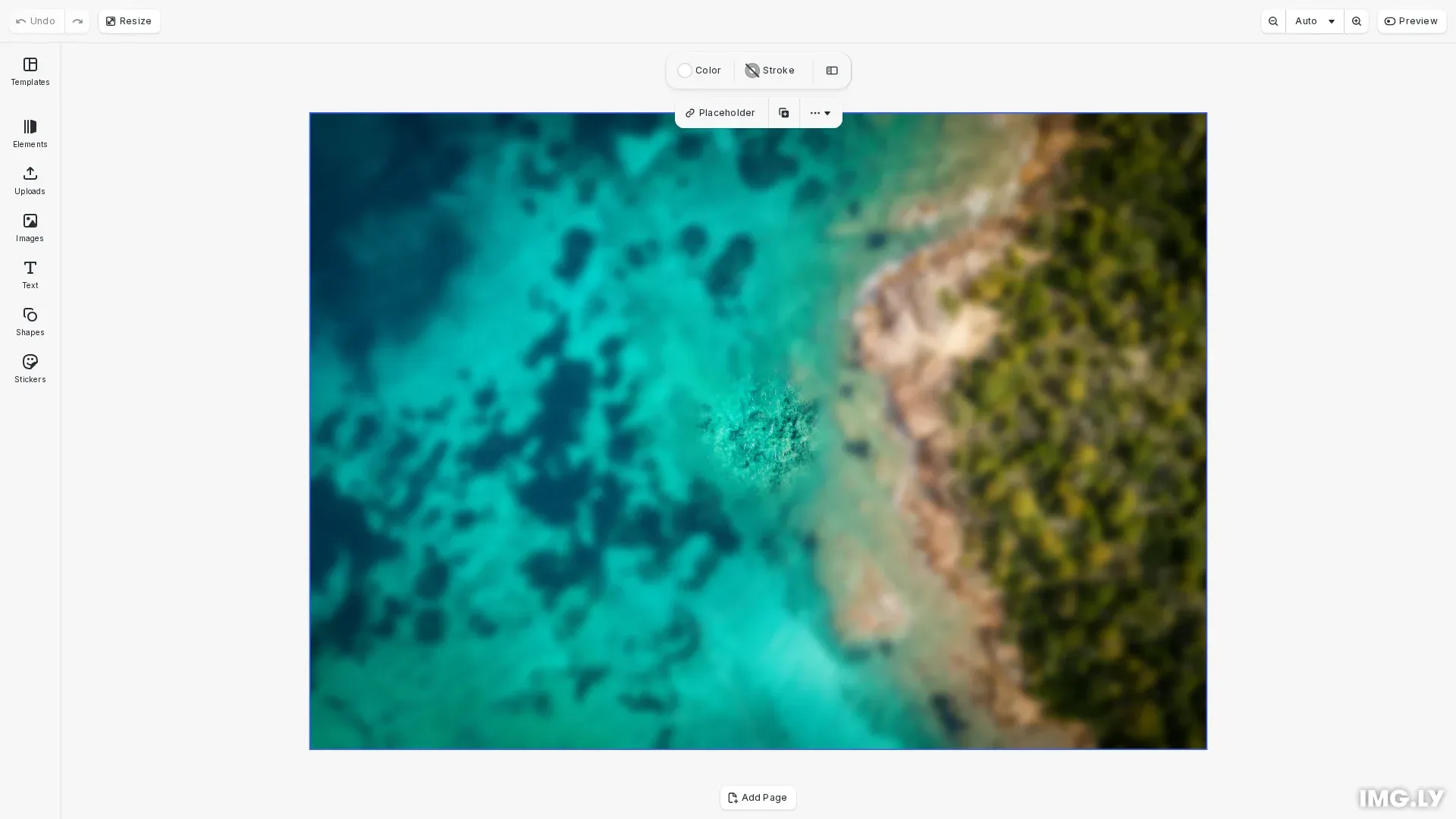Click the Add Page button
Screen dimensions: 1456x819
pos(758,798)
